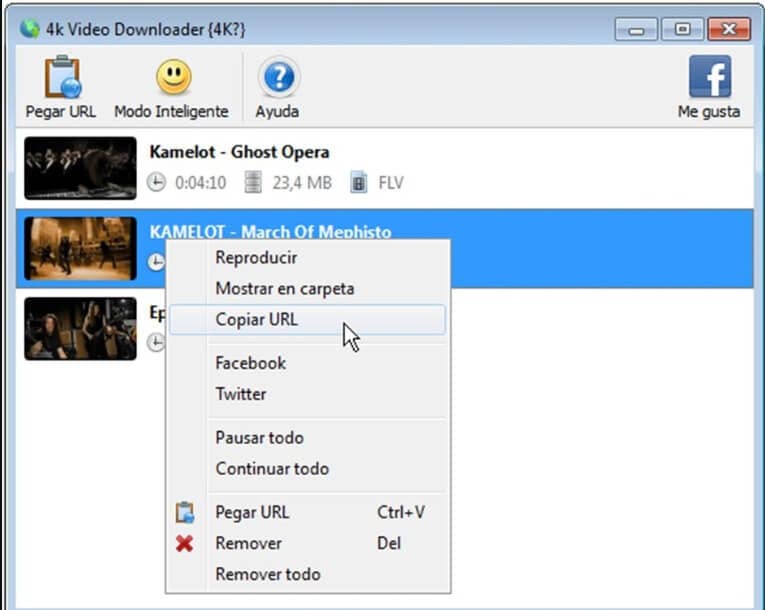Click the Facebook Me gusta icon
Image resolution: width=765 pixels, height=610 pixels.
coord(710,76)
